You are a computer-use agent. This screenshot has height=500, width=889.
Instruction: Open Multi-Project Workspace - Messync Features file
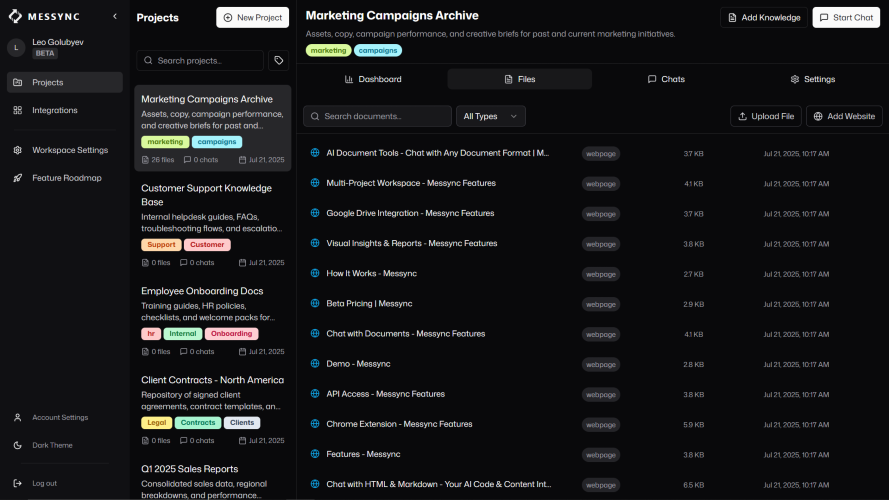tap(411, 183)
